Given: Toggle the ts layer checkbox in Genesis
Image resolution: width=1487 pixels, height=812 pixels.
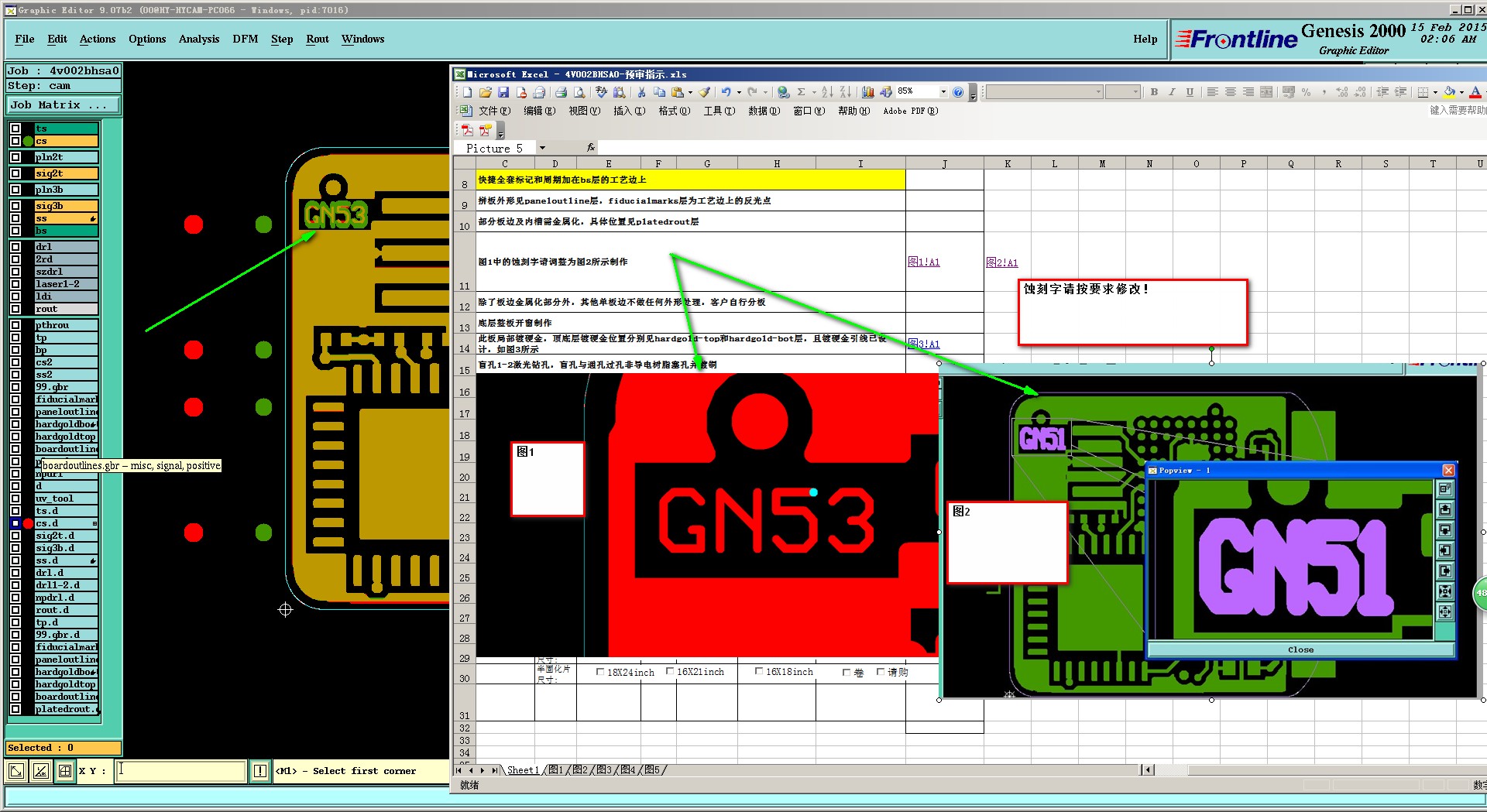Looking at the screenshot, I should click(15, 128).
